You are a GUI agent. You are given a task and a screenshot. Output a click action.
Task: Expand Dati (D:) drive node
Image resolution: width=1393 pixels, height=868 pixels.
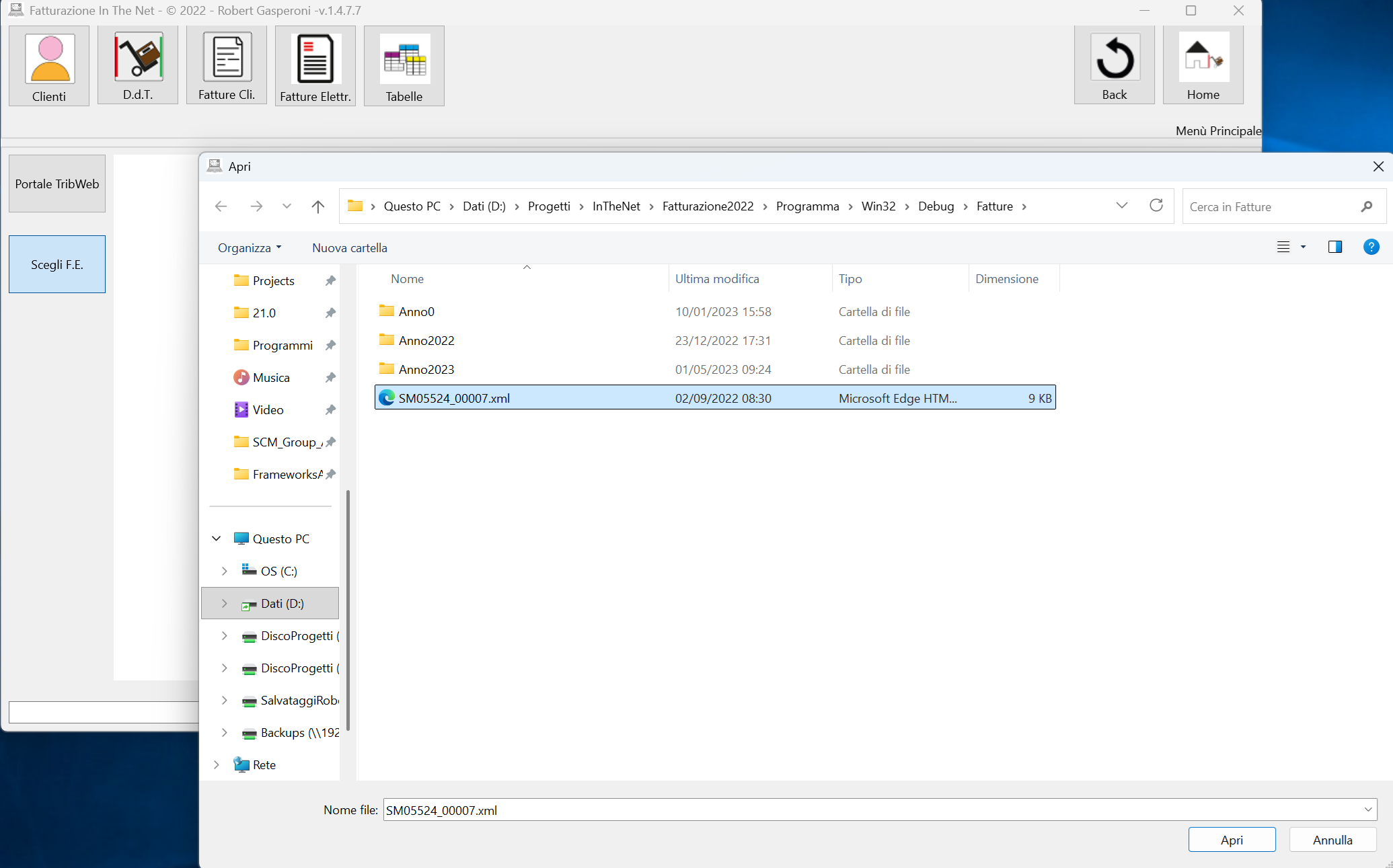point(225,603)
